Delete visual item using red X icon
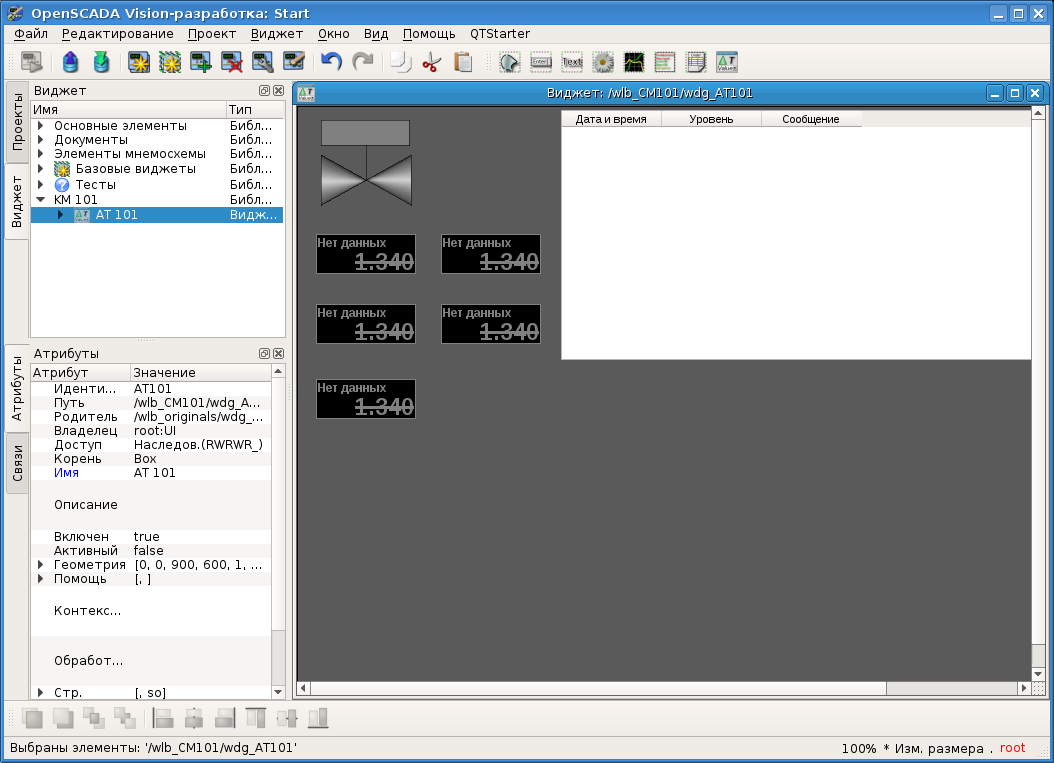The width and height of the screenshot is (1054, 763). 232,62
